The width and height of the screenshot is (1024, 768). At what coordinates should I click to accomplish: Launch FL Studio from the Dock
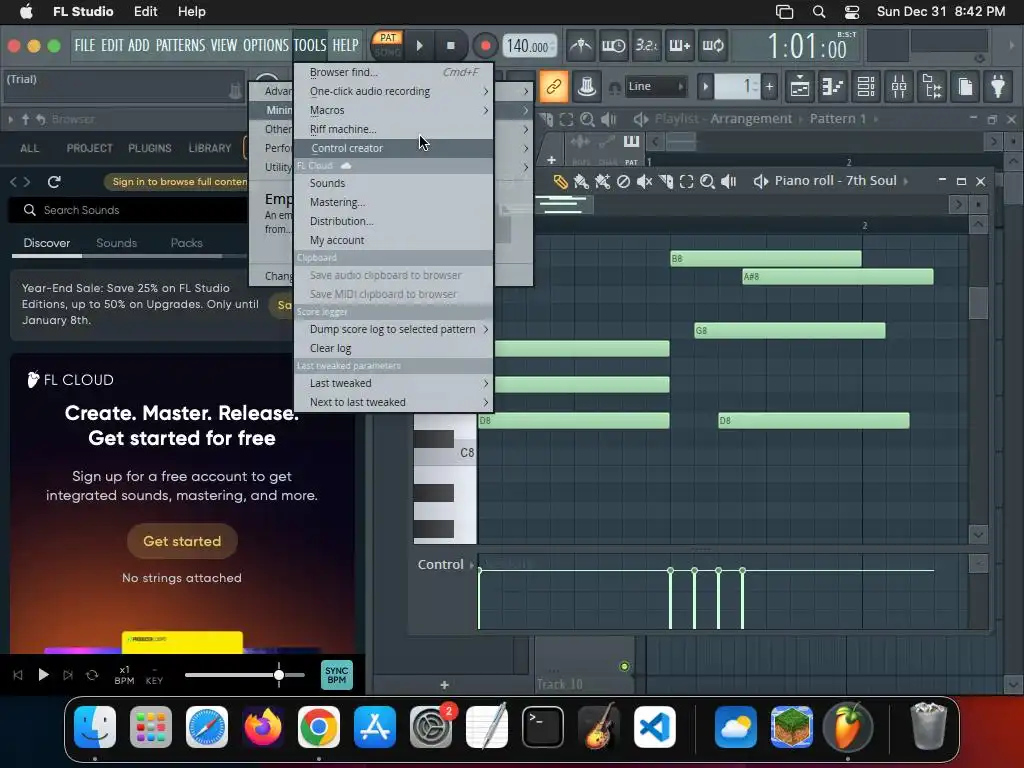point(848,727)
